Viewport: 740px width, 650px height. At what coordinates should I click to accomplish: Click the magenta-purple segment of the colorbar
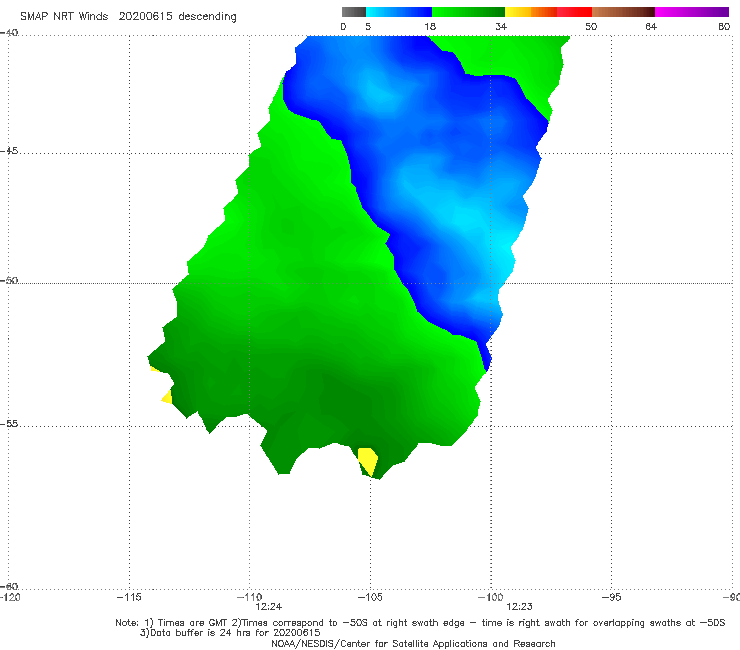tap(691, 12)
